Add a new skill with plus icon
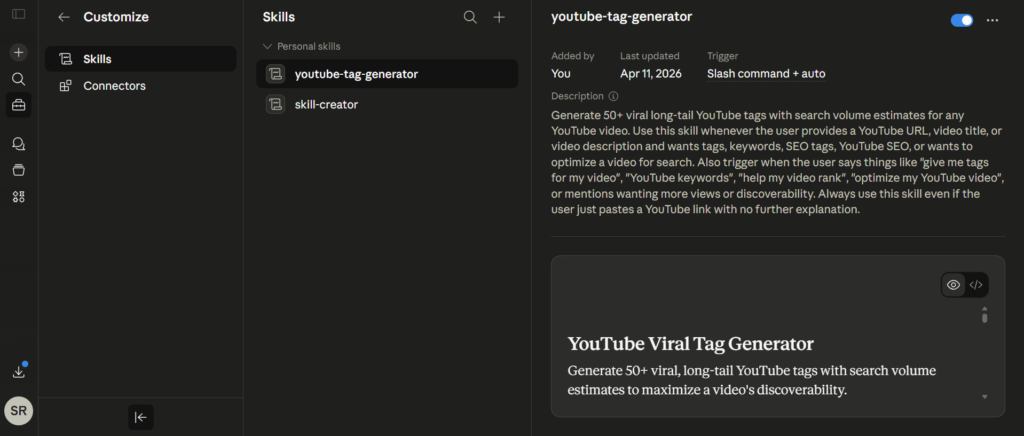This screenshot has width=1024, height=436. [499, 17]
